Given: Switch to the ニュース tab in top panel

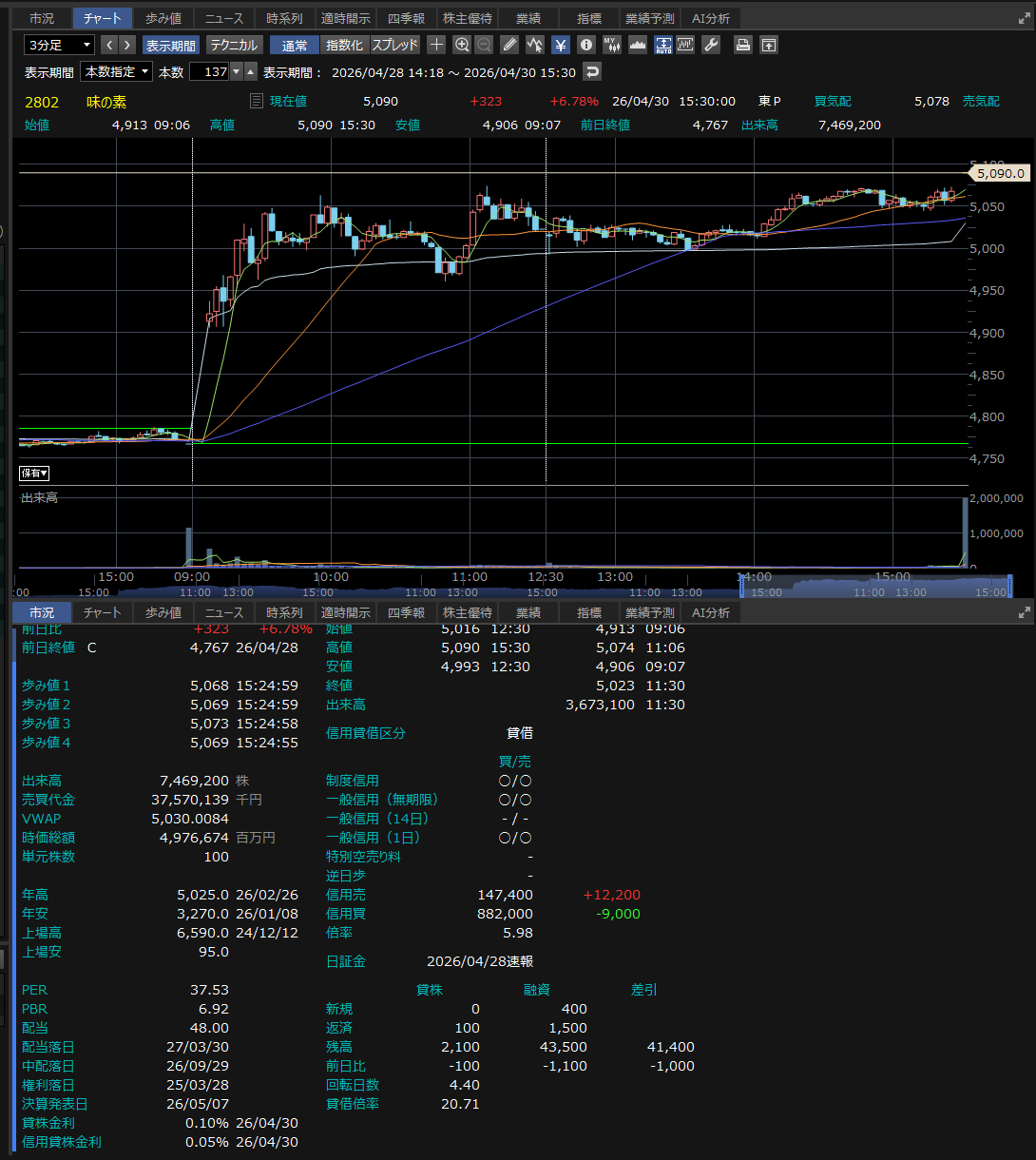Looking at the screenshot, I should [224, 18].
